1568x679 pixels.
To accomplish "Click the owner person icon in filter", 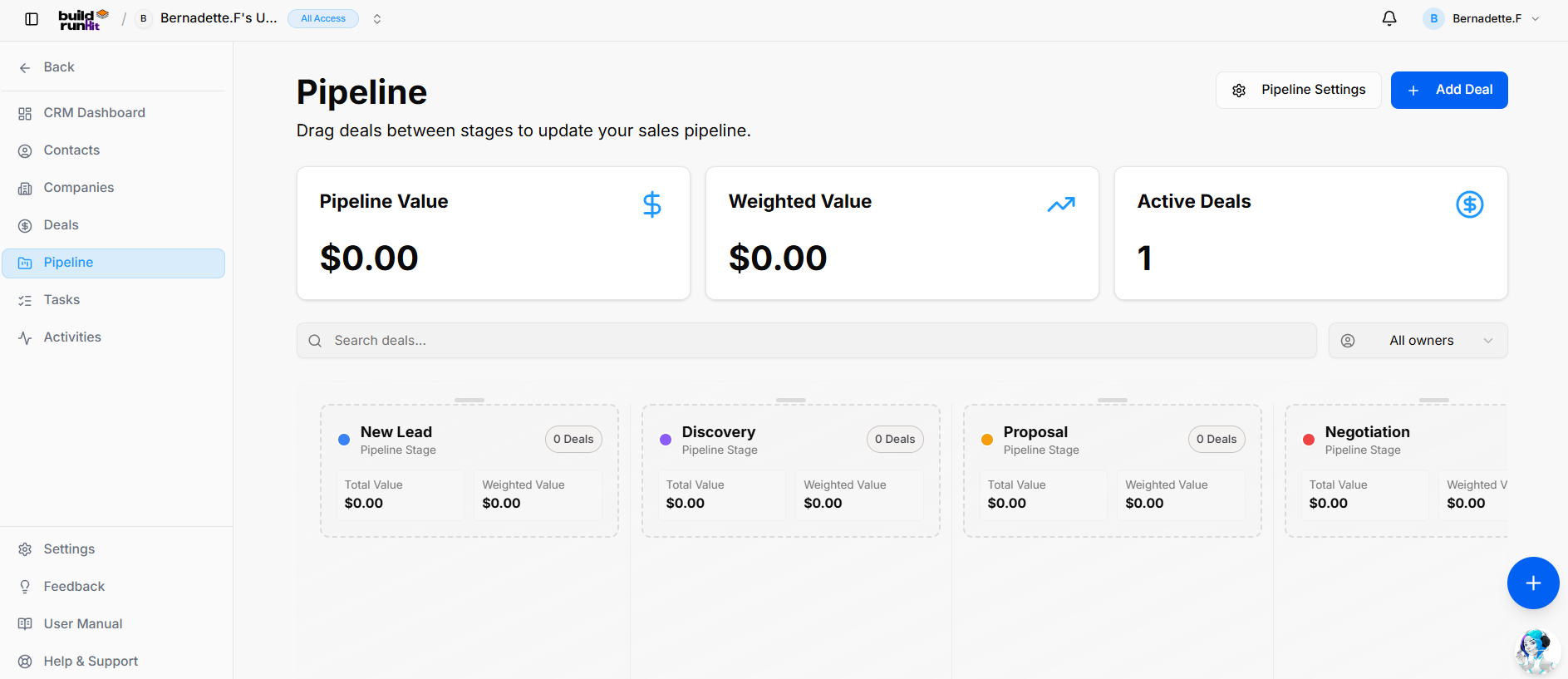I will click(1348, 341).
